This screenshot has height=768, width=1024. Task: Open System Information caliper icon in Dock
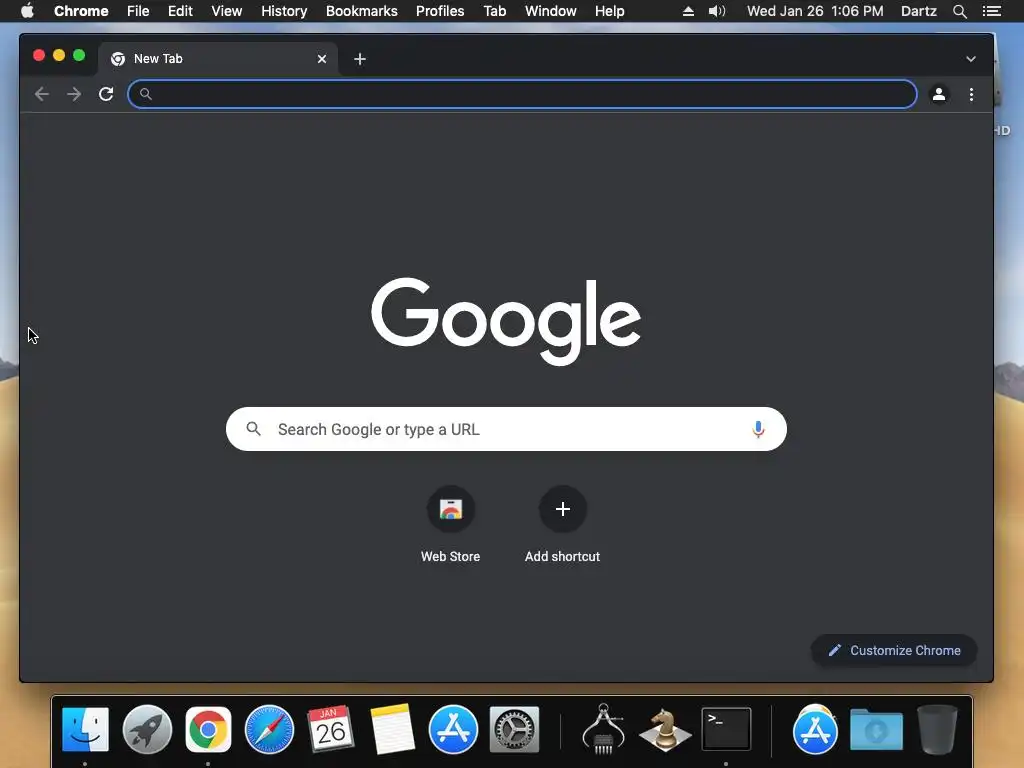click(603, 729)
